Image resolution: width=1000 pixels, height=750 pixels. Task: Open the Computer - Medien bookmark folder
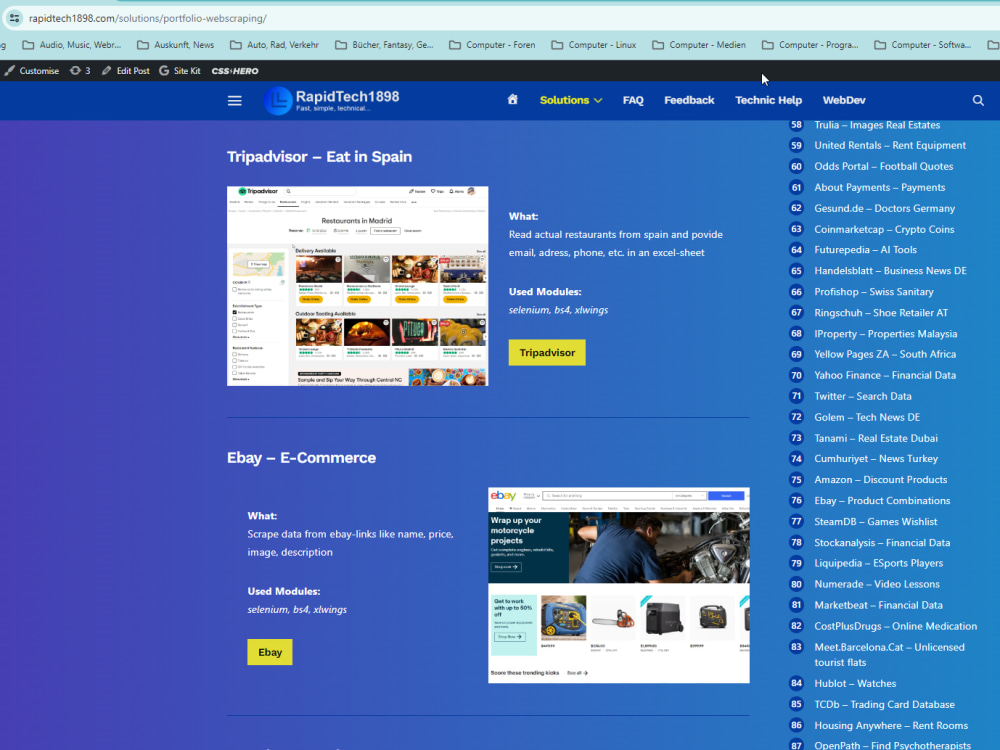pyautogui.click(x=698, y=45)
